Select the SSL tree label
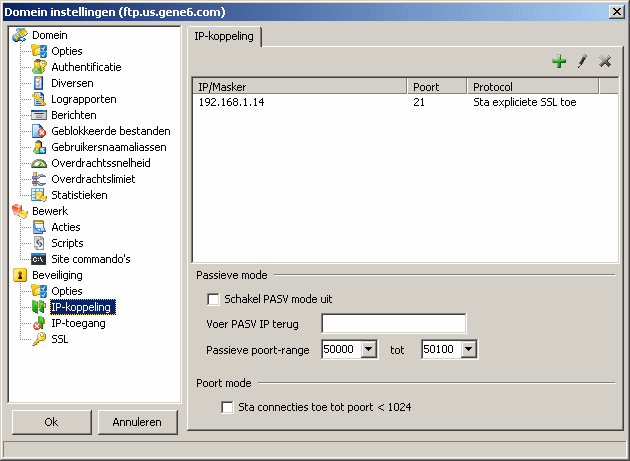630x461 pixels. click(60, 339)
